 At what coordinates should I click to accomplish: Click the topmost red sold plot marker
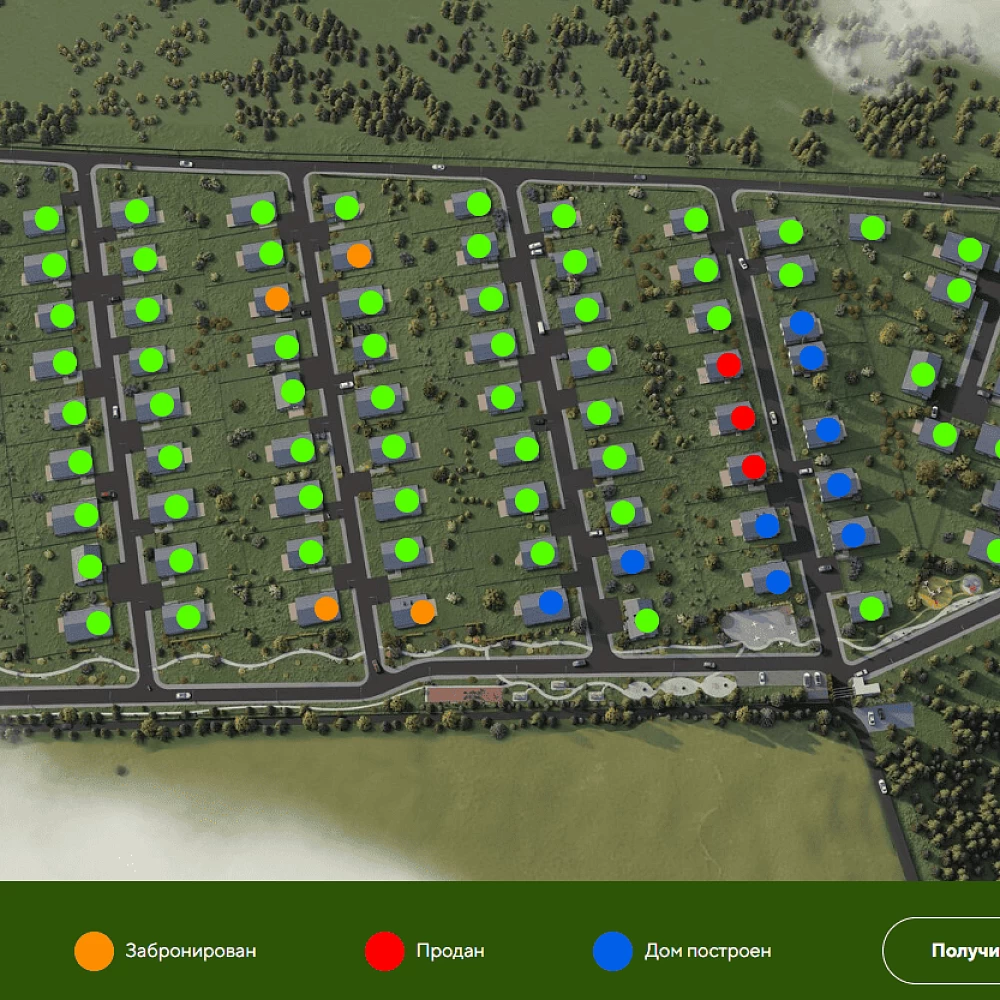click(729, 365)
